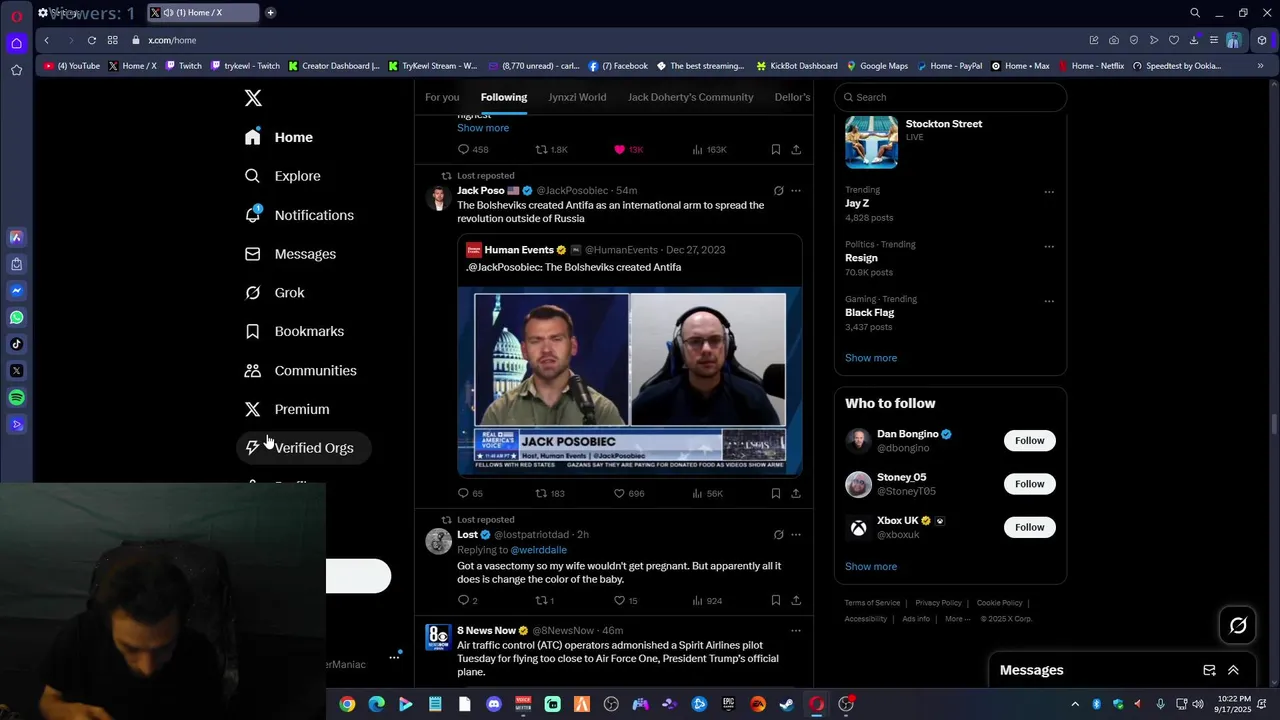This screenshot has height=720, width=1280.
Task: Open Communities in the X sidebar
Action: (x=302, y=370)
